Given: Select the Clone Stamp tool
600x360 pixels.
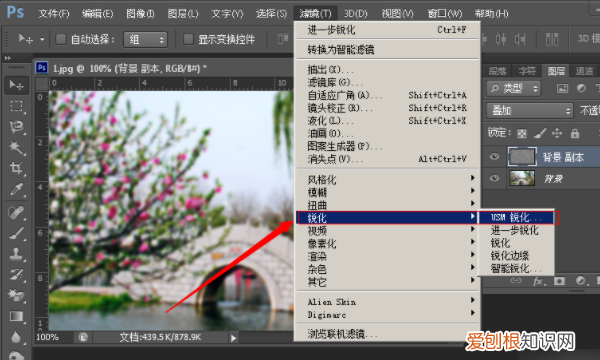Looking at the screenshot, I should point(16,253).
